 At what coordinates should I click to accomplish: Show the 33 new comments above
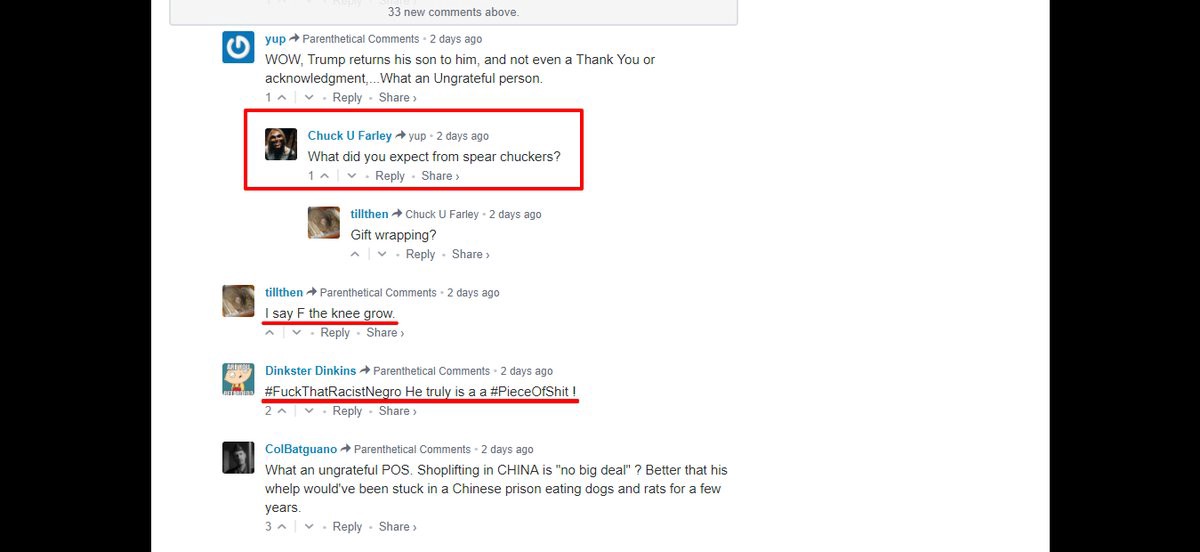(453, 12)
